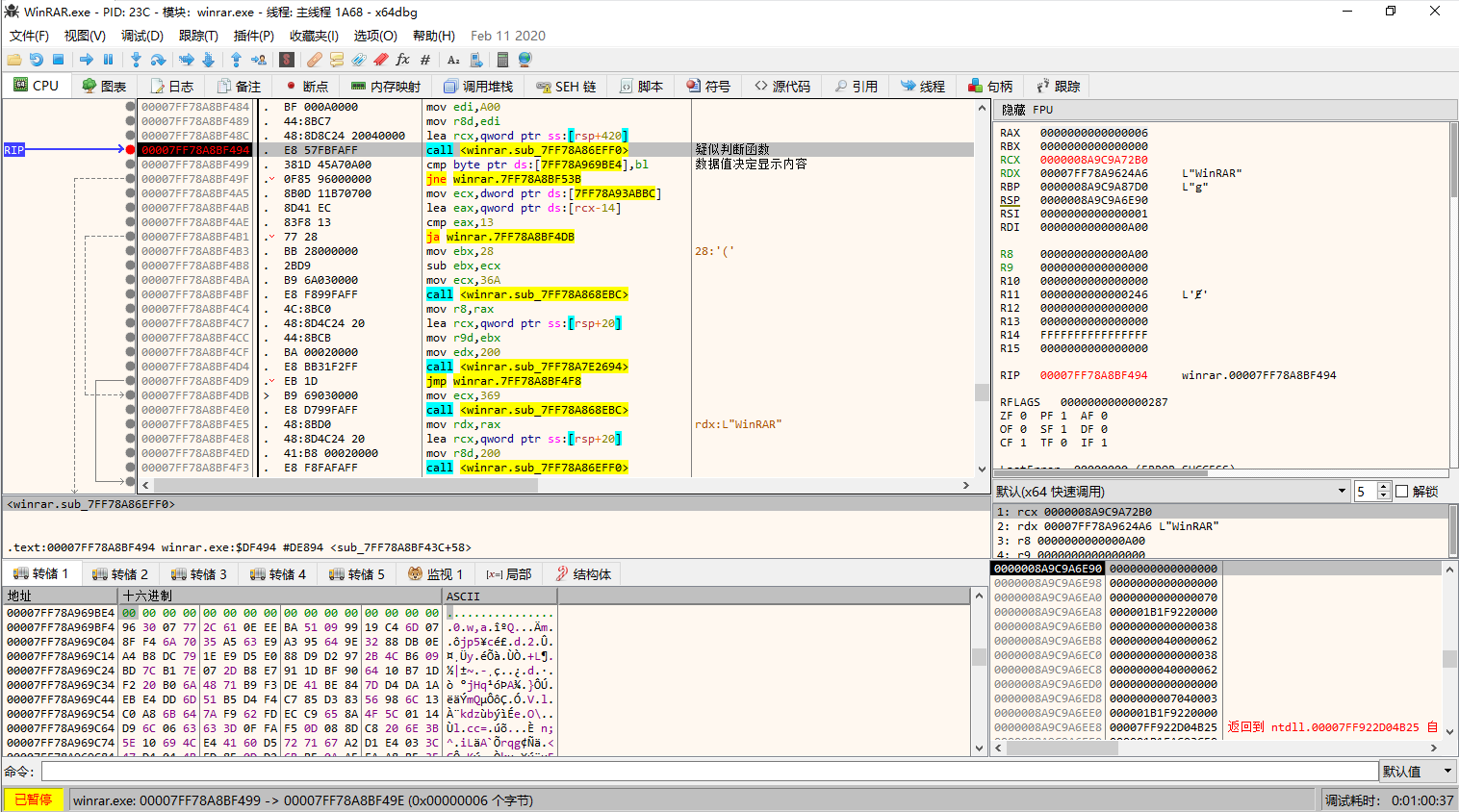Switch to the 线程 tab

coord(923,86)
